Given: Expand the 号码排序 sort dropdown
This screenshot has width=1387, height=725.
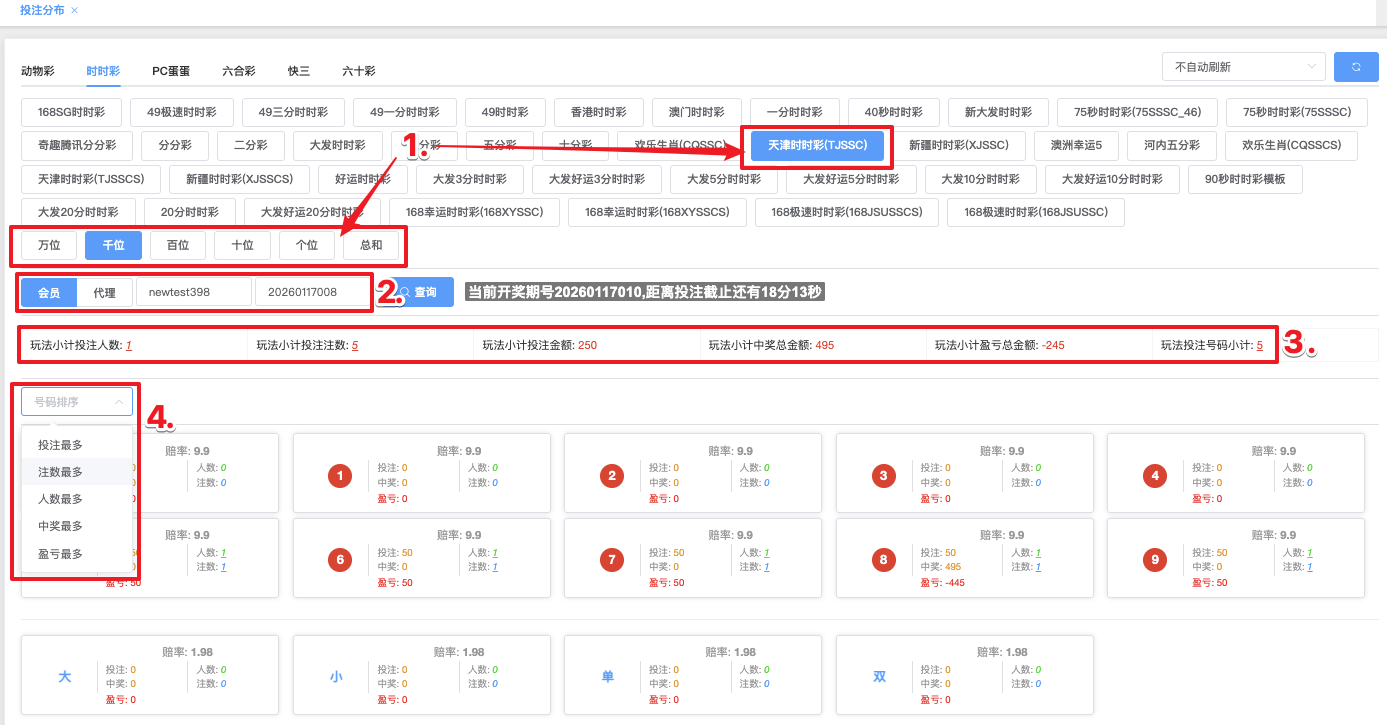Looking at the screenshot, I should 77,402.
